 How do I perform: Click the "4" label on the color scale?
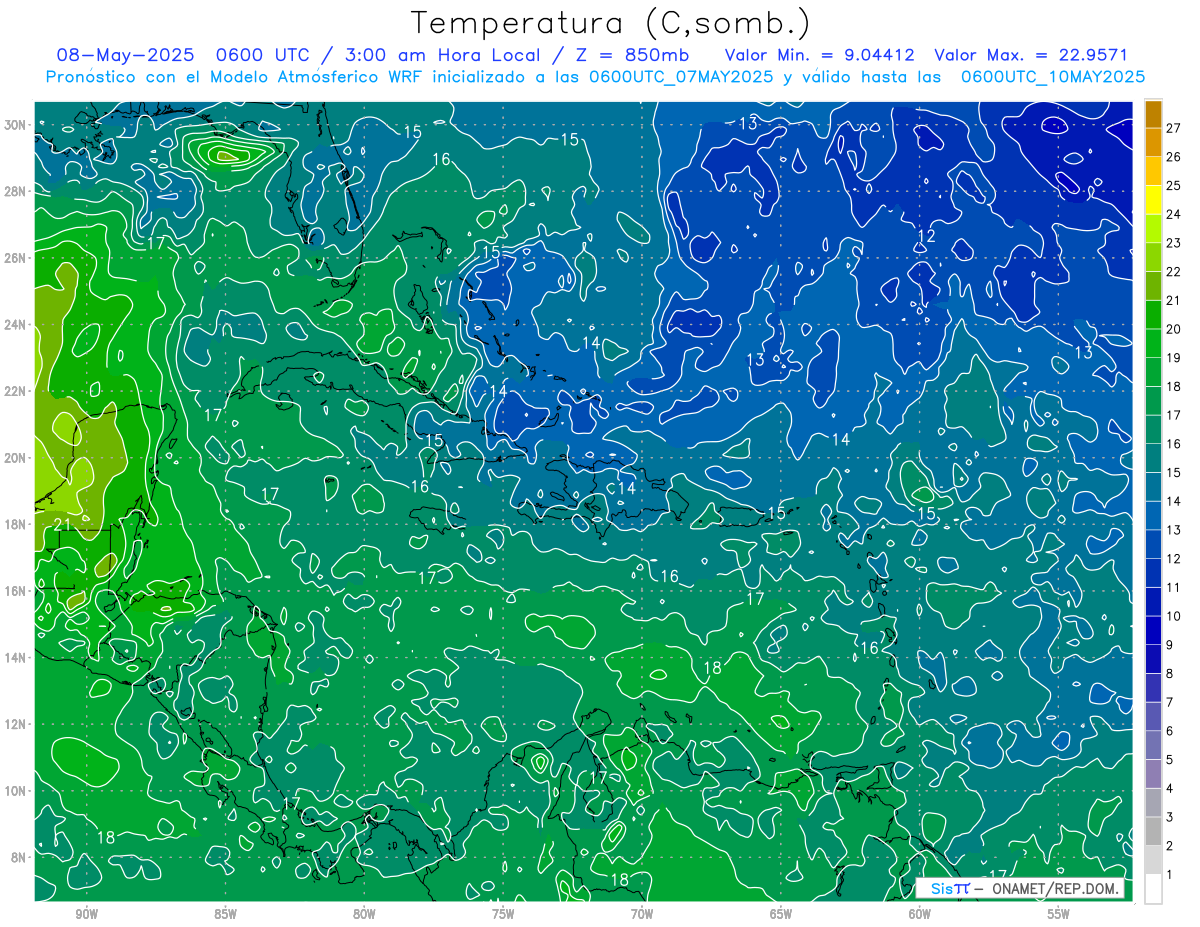tap(1170, 788)
